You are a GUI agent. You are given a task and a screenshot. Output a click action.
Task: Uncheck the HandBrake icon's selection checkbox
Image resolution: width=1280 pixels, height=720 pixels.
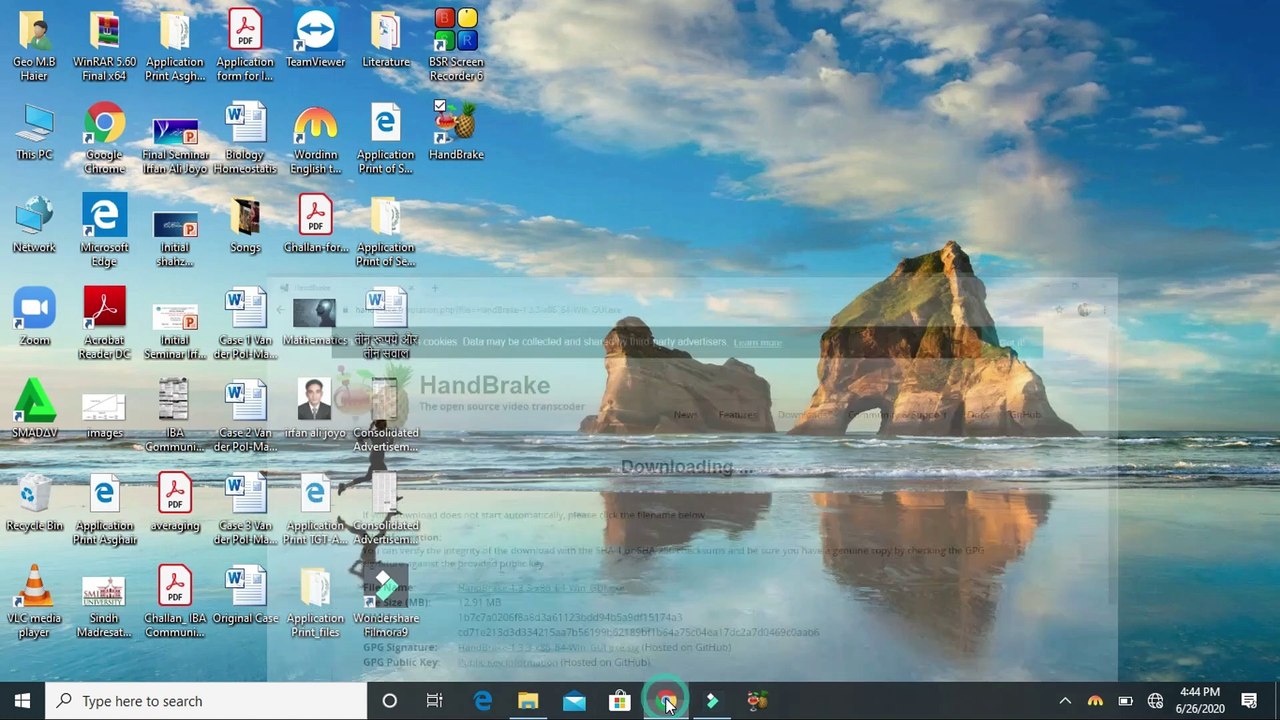[x=440, y=105]
